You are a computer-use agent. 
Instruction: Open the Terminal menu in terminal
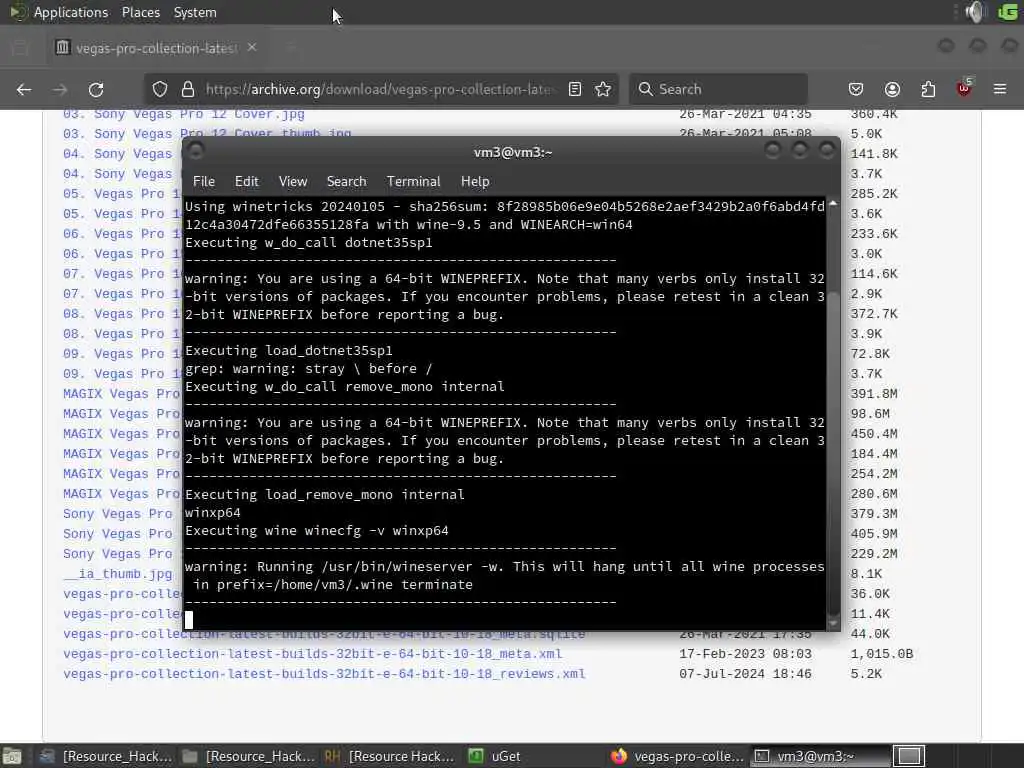click(x=413, y=182)
